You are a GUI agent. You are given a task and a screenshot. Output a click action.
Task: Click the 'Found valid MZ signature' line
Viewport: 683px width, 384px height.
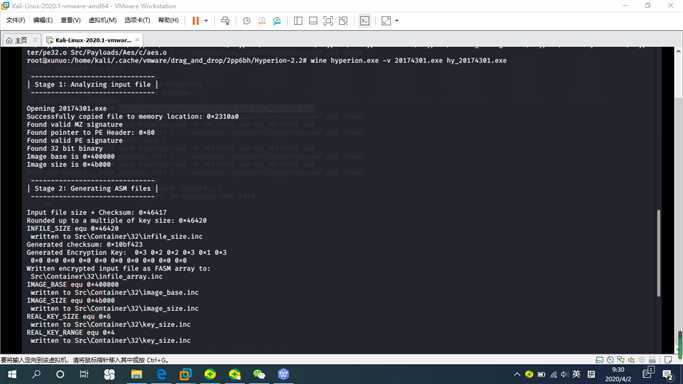click(x=74, y=125)
